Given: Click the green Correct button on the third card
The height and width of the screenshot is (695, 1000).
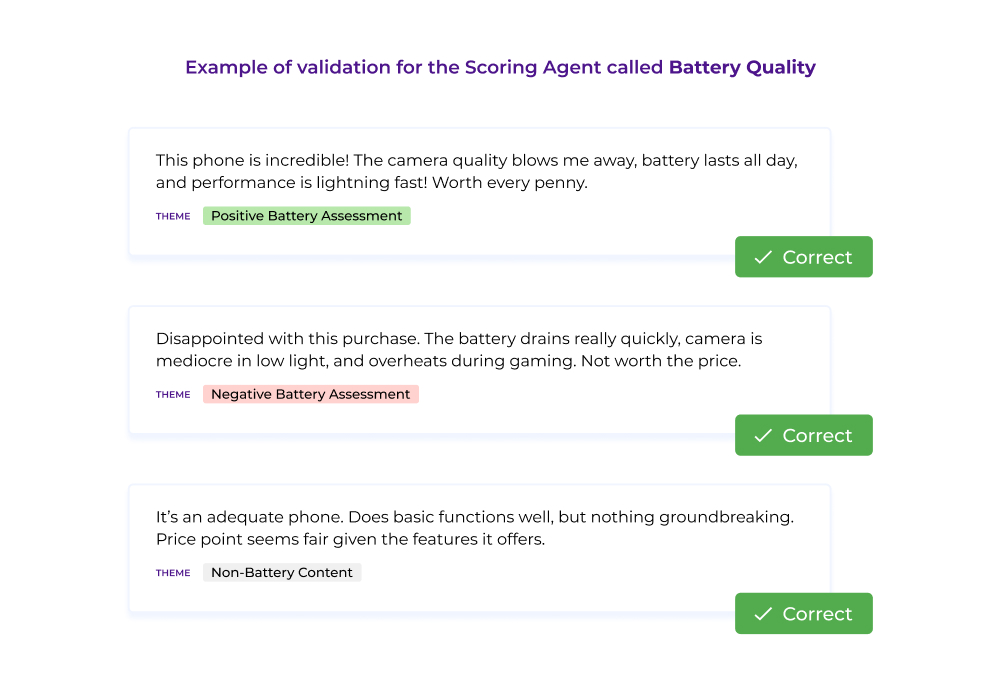Looking at the screenshot, I should coord(803,613).
